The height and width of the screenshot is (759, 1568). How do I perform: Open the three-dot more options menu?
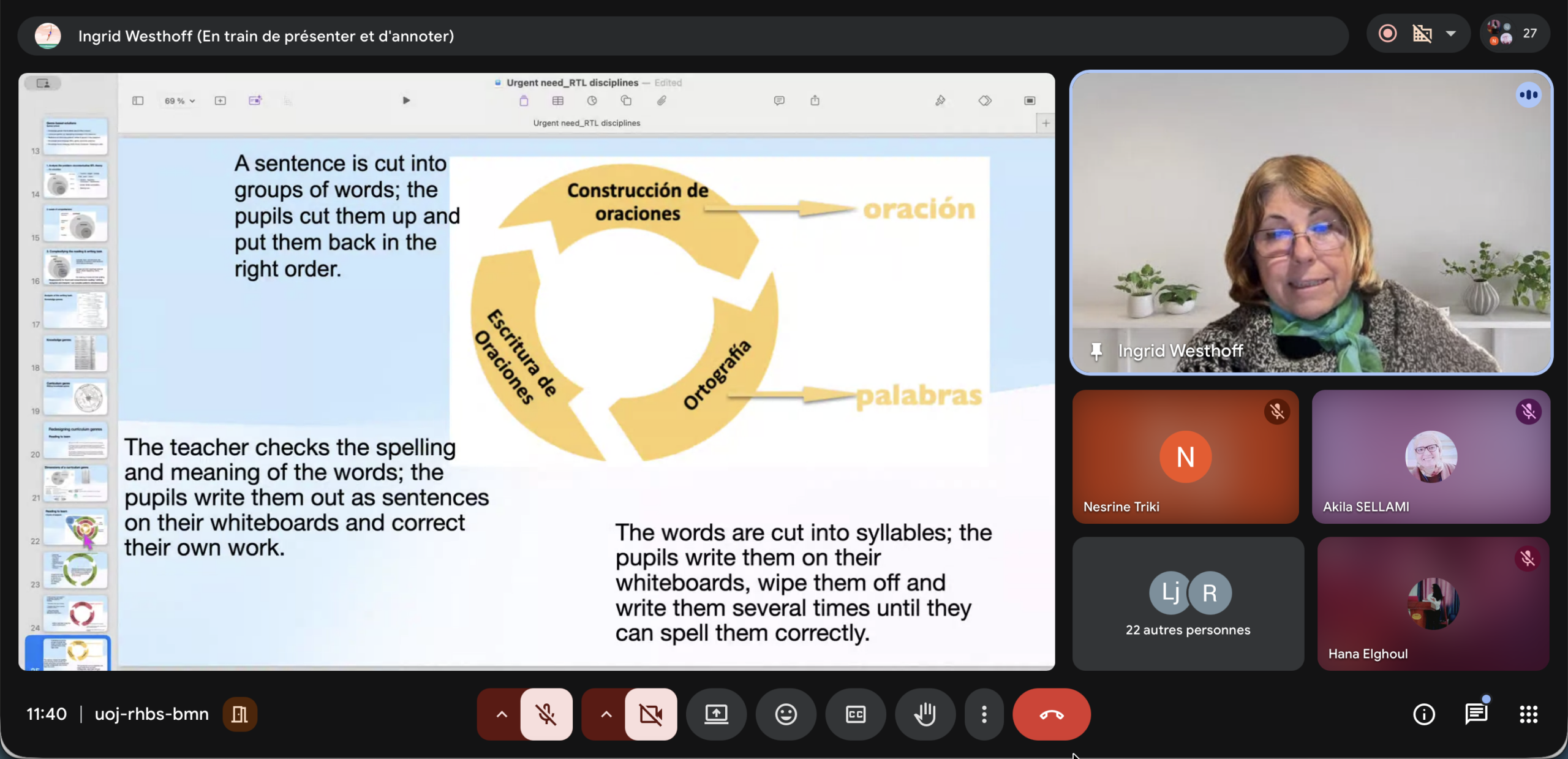click(984, 714)
